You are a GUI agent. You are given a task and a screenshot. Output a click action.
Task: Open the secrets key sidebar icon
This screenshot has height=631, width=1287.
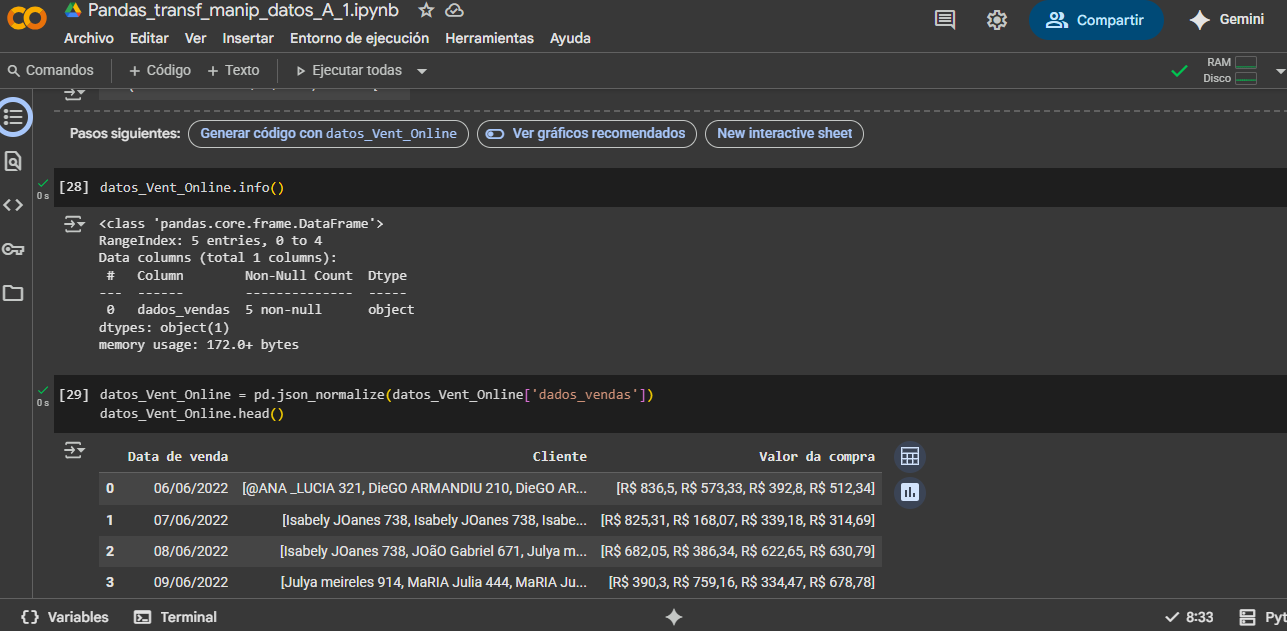[13, 249]
